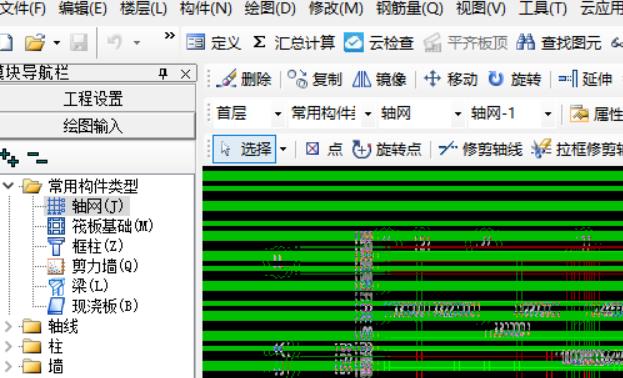Click the expand-all plus icon

pos(10,158)
